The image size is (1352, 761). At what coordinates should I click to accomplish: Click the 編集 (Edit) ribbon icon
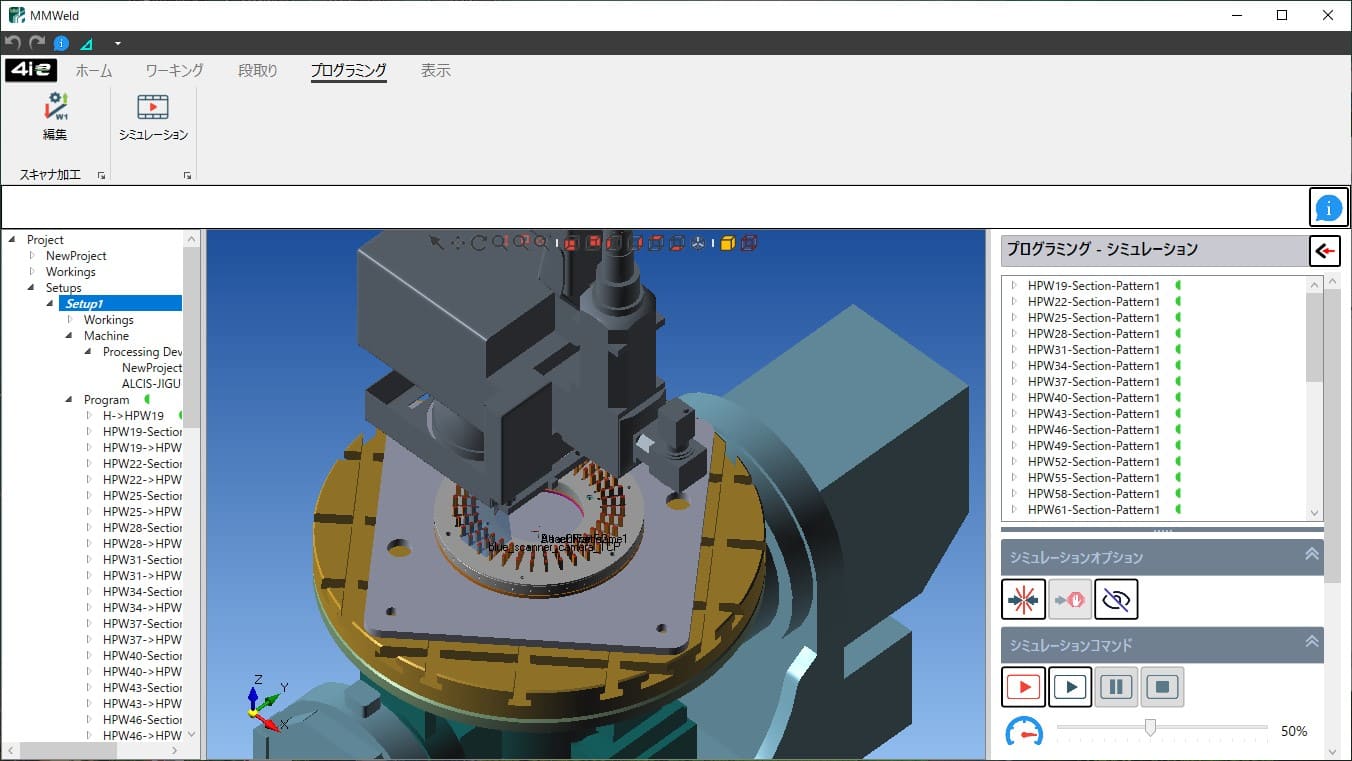pyautogui.click(x=55, y=114)
